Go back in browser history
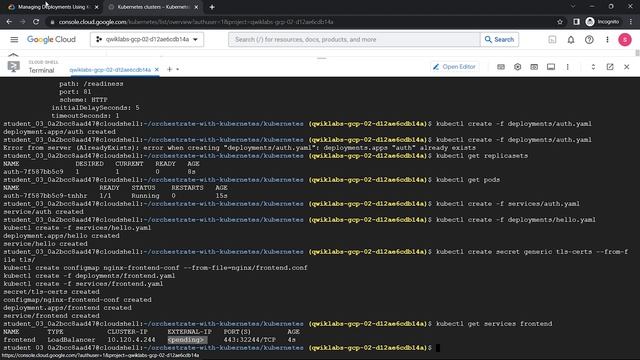Viewport: 640px width, 360px height. (9, 22)
